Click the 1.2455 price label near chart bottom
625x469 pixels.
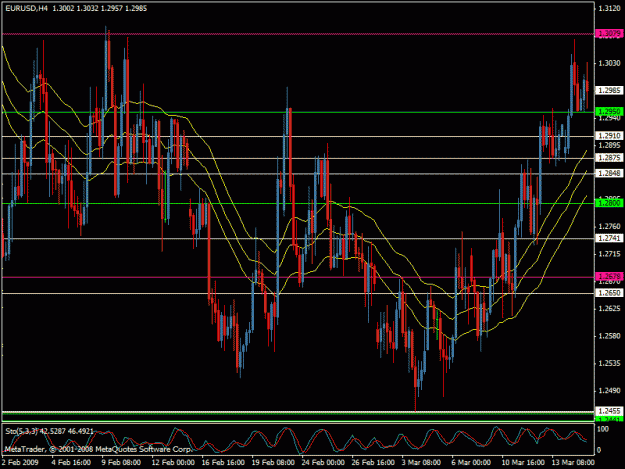pyautogui.click(x=609, y=411)
